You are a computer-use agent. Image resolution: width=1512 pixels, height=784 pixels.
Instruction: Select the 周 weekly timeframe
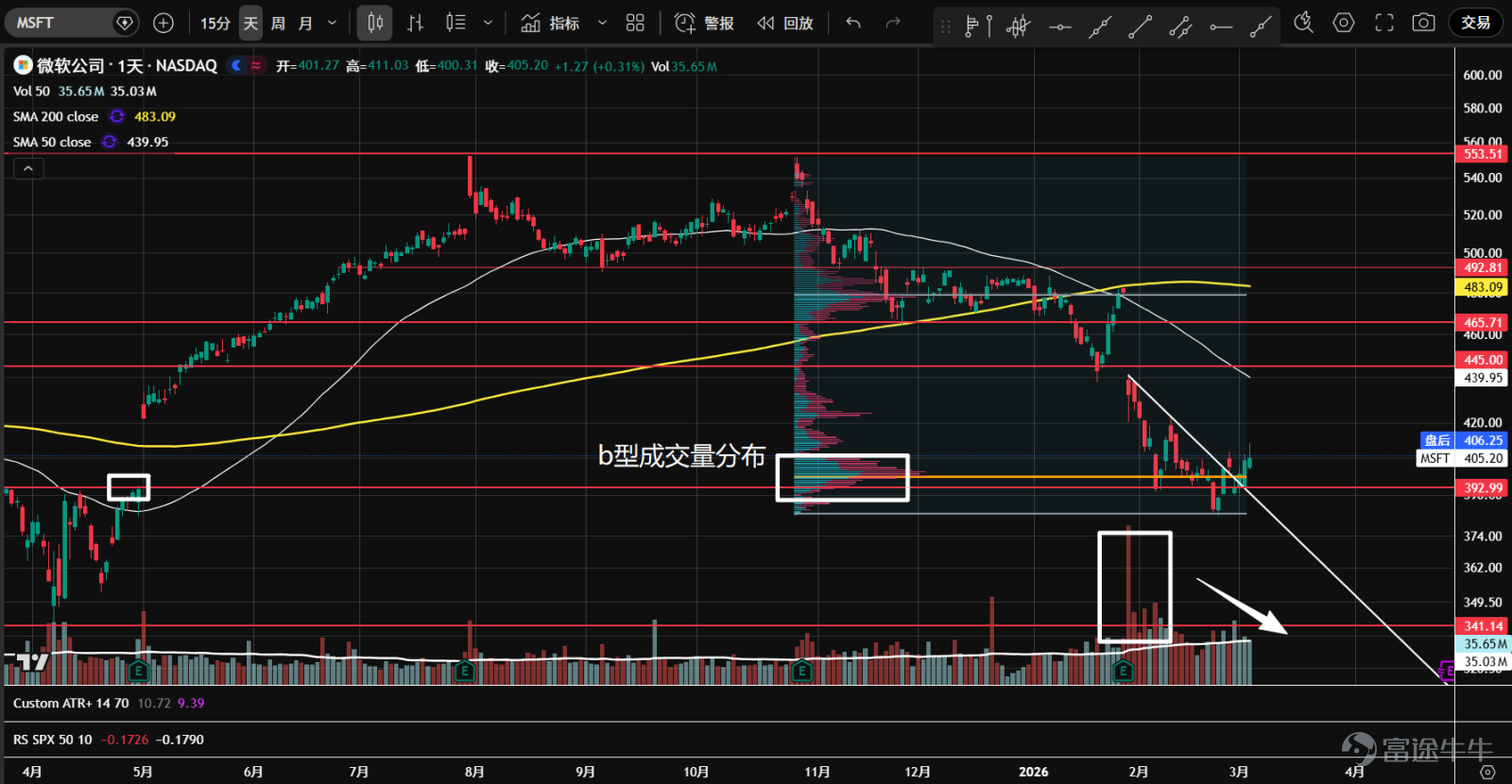[x=278, y=23]
